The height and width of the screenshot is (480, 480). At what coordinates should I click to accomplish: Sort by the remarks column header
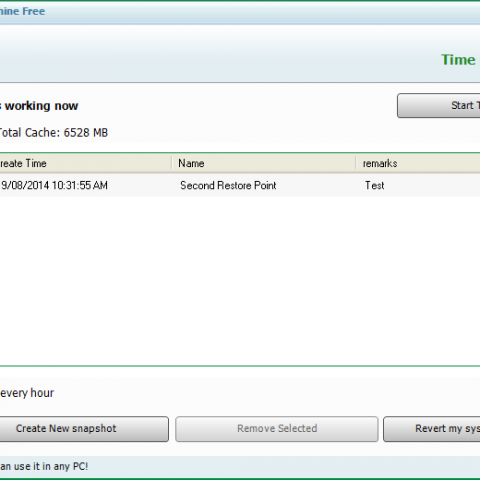(x=418, y=163)
